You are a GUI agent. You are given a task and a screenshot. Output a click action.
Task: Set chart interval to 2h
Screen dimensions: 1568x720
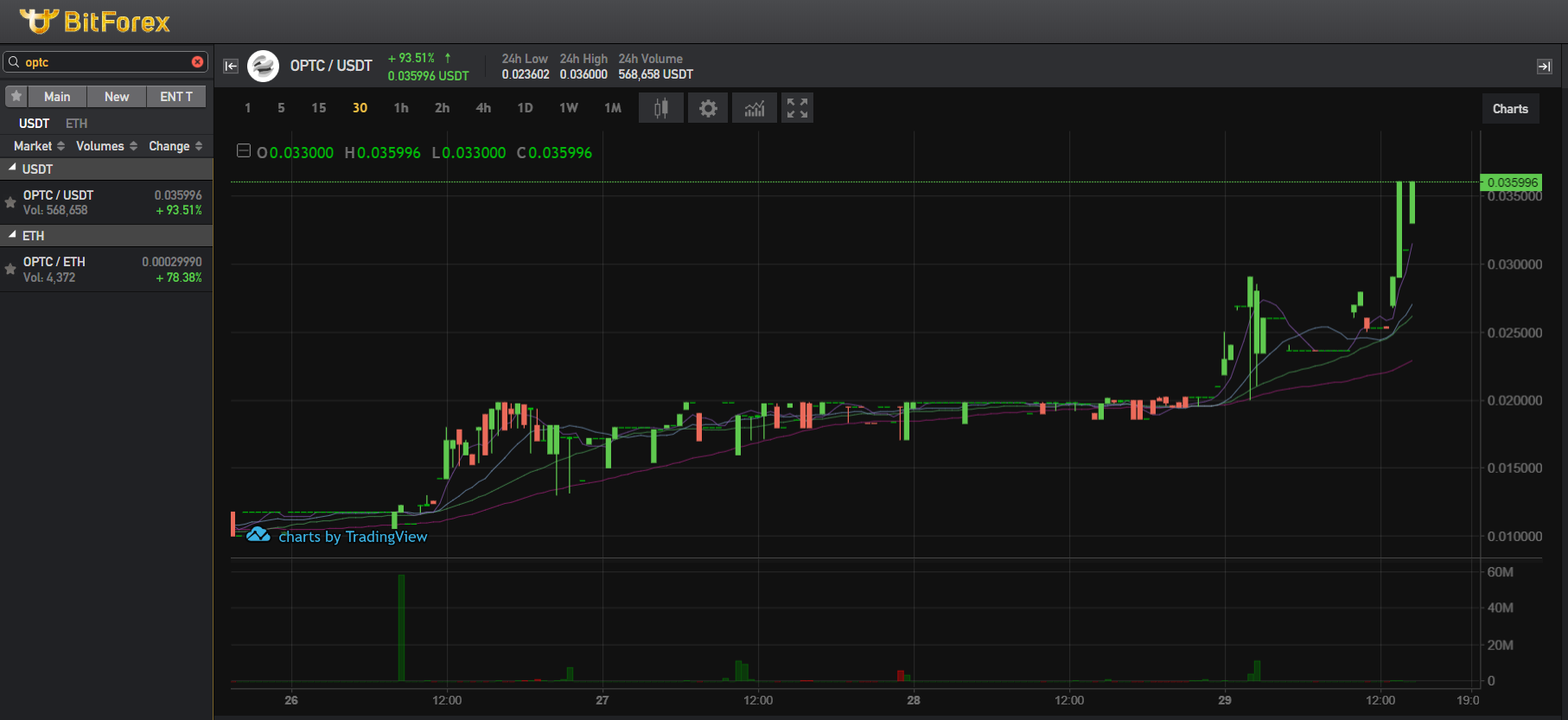point(442,108)
